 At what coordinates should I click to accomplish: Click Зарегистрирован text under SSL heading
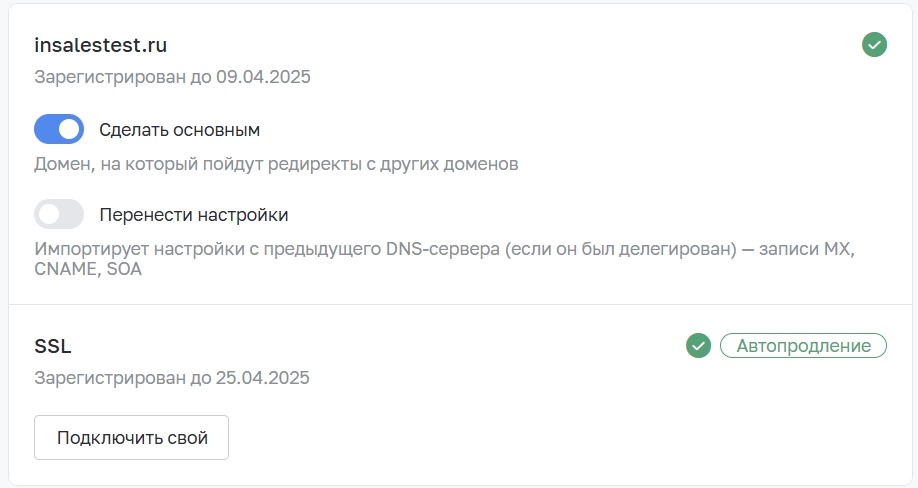coord(110,378)
